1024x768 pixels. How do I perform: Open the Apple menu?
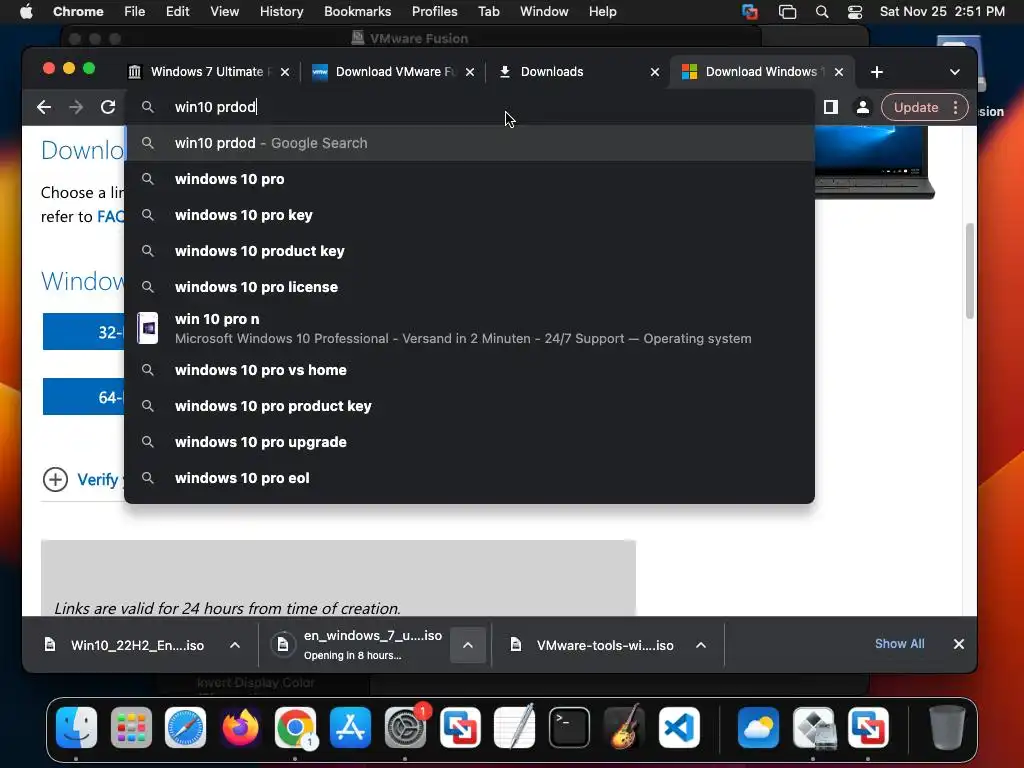(26, 12)
